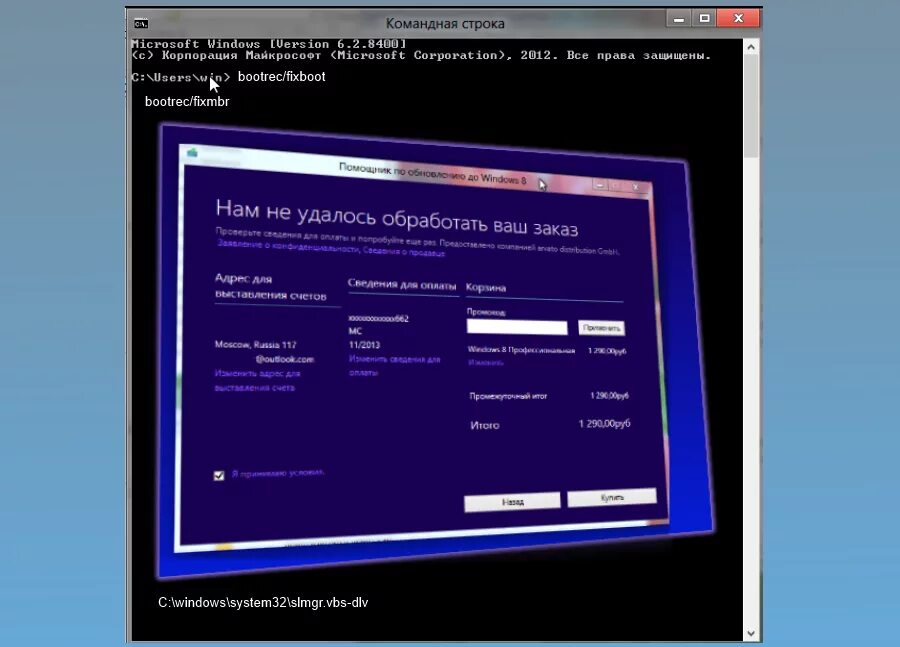The image size is (900, 647).
Task: Minimize the Командная строка window
Action: [x=678, y=19]
